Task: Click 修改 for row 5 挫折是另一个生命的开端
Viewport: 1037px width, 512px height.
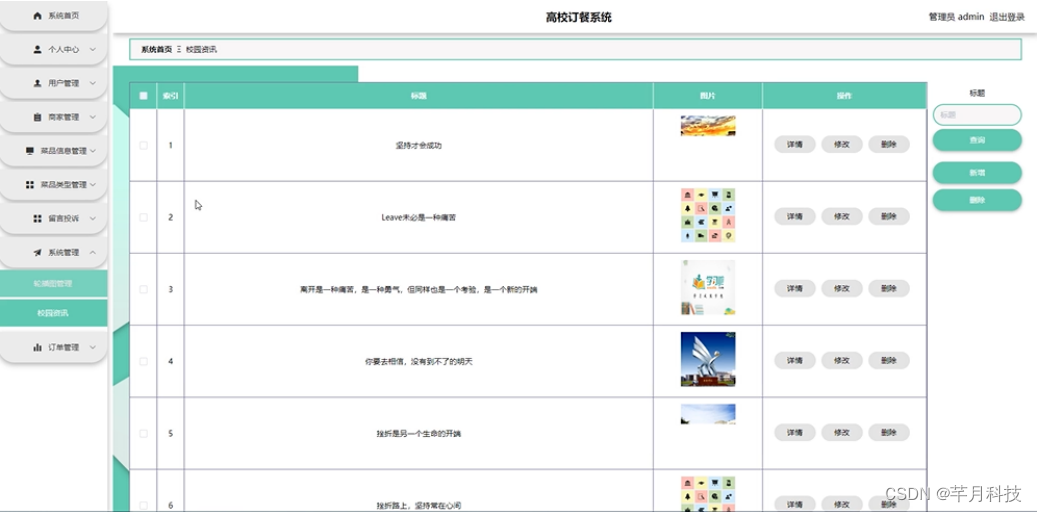Action: 841,433
